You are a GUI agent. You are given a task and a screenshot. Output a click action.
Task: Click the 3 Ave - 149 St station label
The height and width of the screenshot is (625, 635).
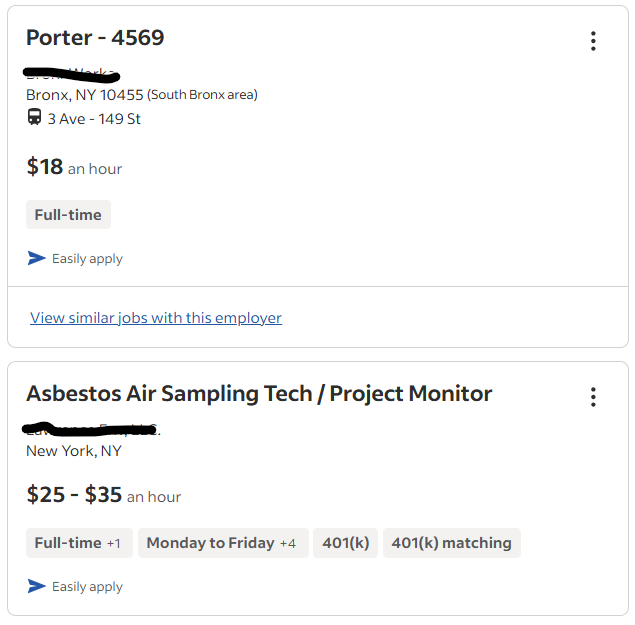pyautogui.click(x=94, y=119)
